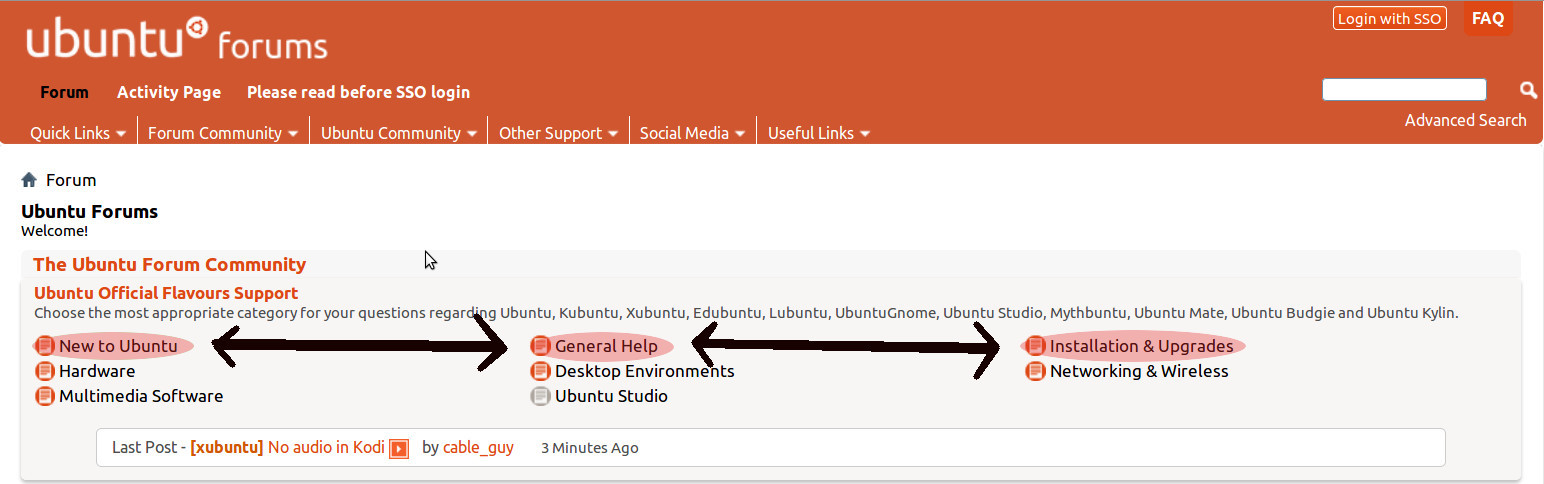The width and height of the screenshot is (1544, 484).
Task: Click into the search input field
Action: pos(1404,90)
